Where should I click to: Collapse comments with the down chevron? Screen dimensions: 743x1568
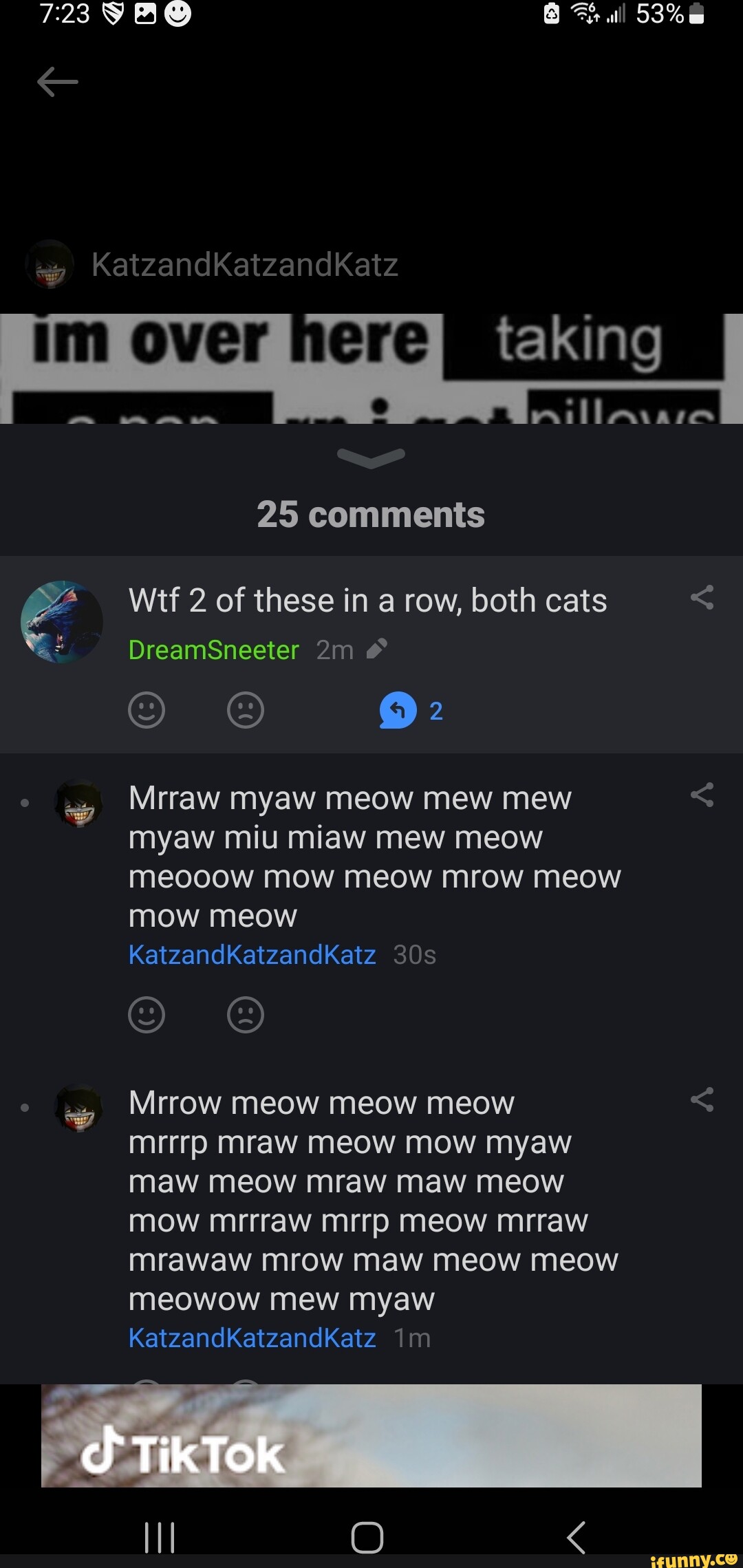pyautogui.click(x=371, y=455)
